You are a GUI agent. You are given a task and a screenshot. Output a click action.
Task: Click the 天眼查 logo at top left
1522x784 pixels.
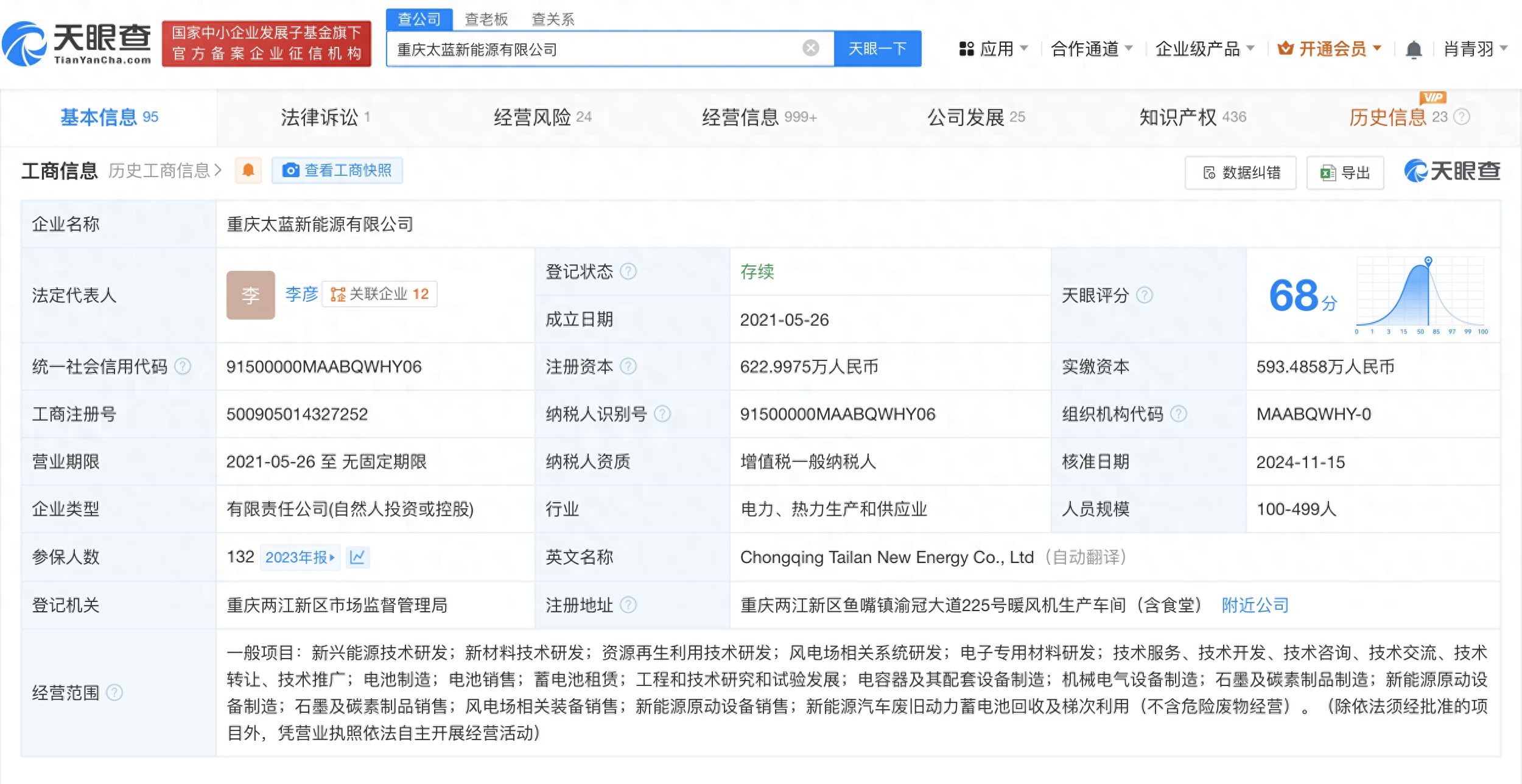click(x=77, y=44)
